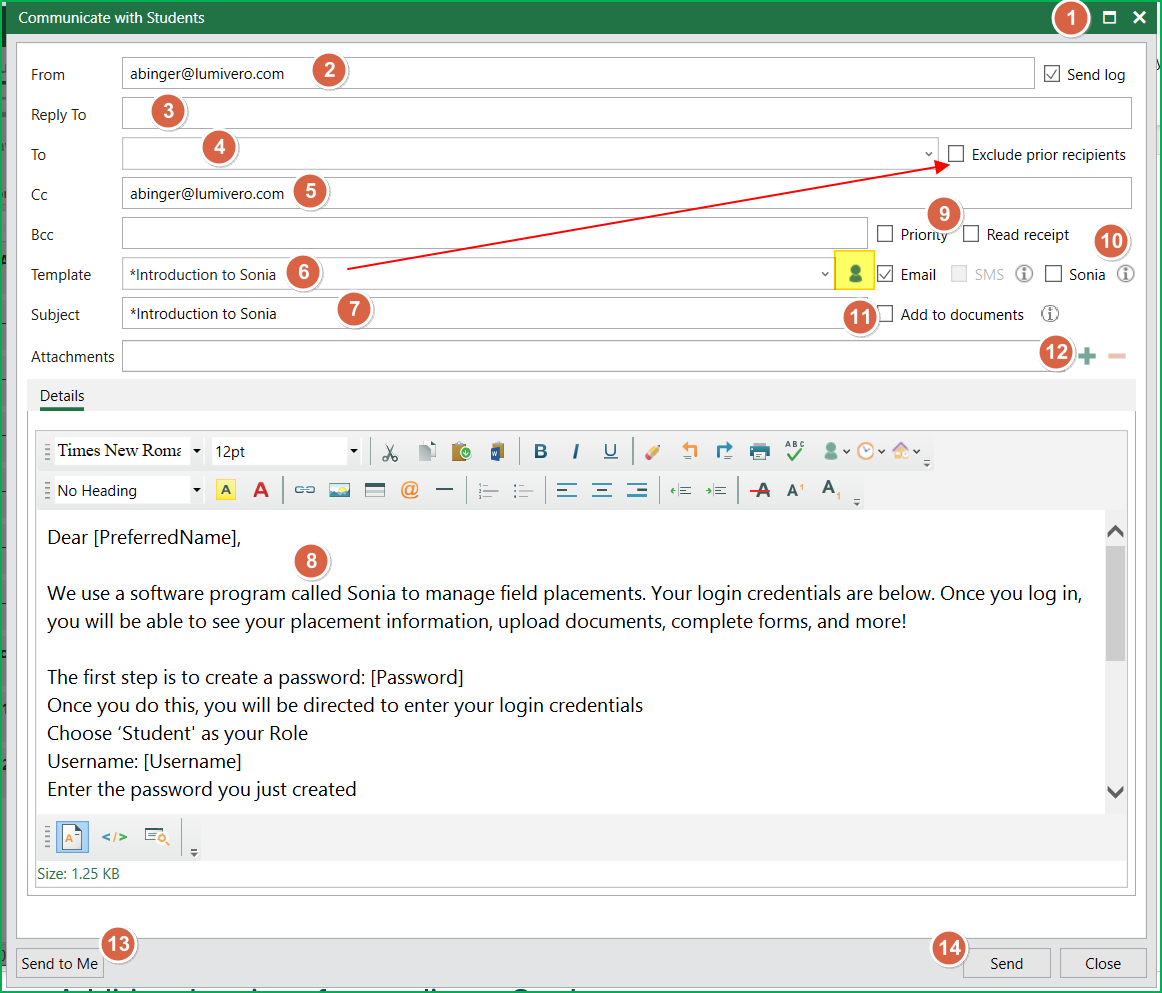The width and height of the screenshot is (1162, 993).
Task: Select the Details tab
Action: click(62, 396)
